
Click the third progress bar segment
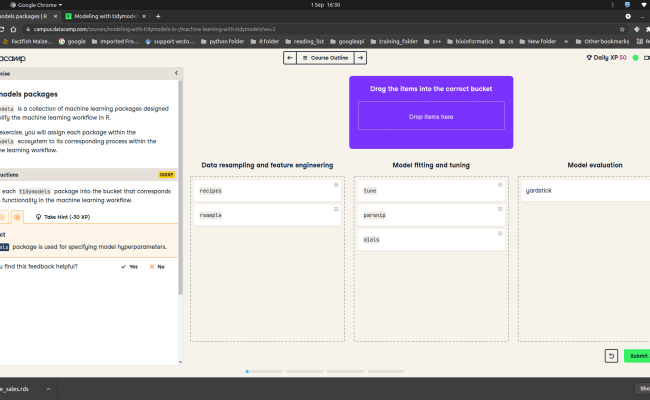345,371
